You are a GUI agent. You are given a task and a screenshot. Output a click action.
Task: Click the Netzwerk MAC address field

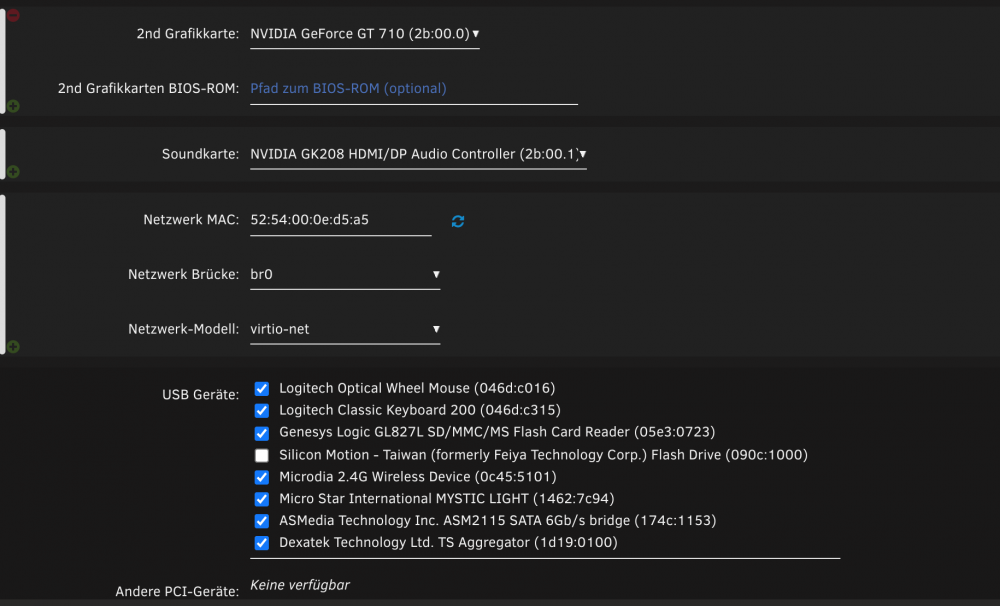341,220
